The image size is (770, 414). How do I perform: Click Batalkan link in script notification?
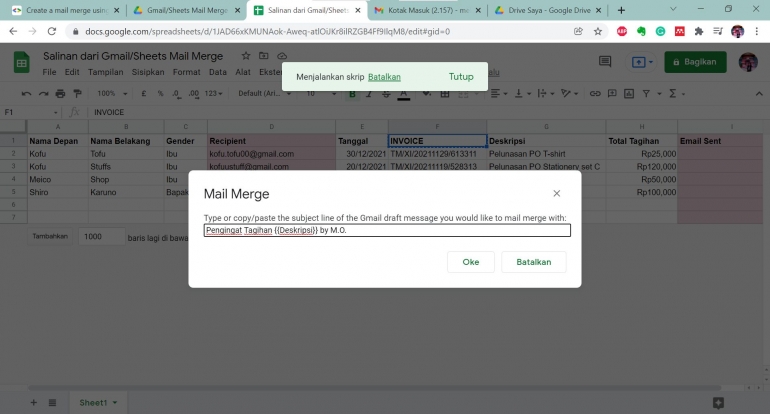click(384, 77)
